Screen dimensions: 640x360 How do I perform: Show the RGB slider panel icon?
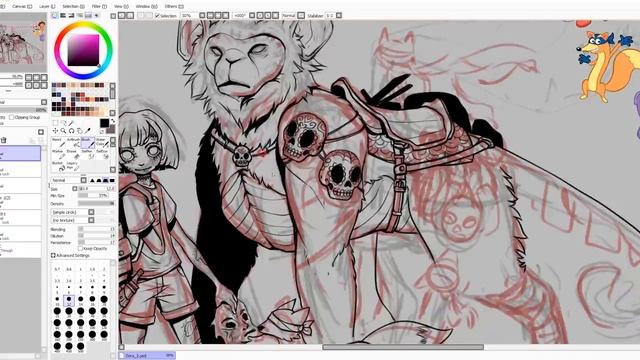point(63,16)
